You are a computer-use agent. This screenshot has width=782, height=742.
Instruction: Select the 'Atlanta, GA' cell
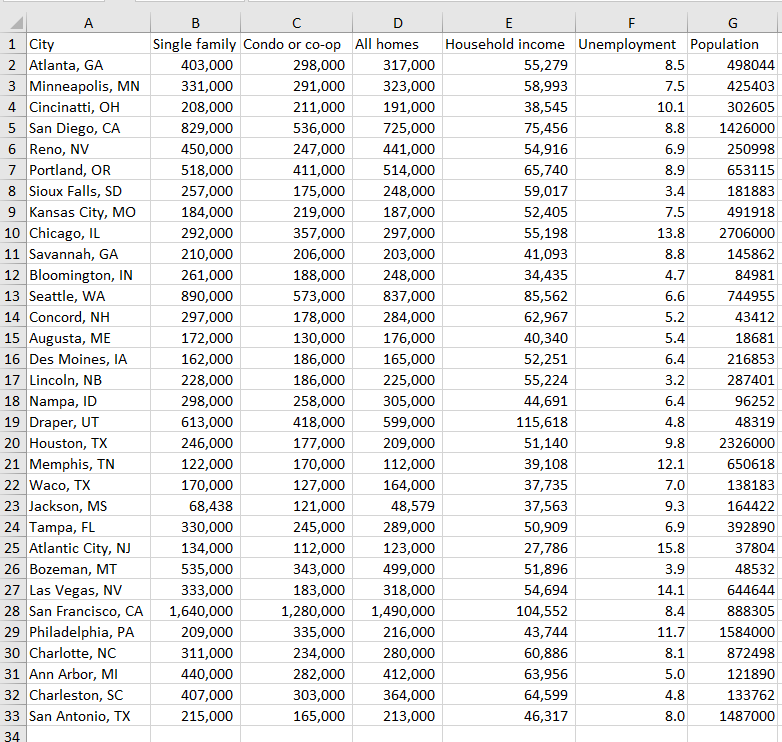point(88,65)
